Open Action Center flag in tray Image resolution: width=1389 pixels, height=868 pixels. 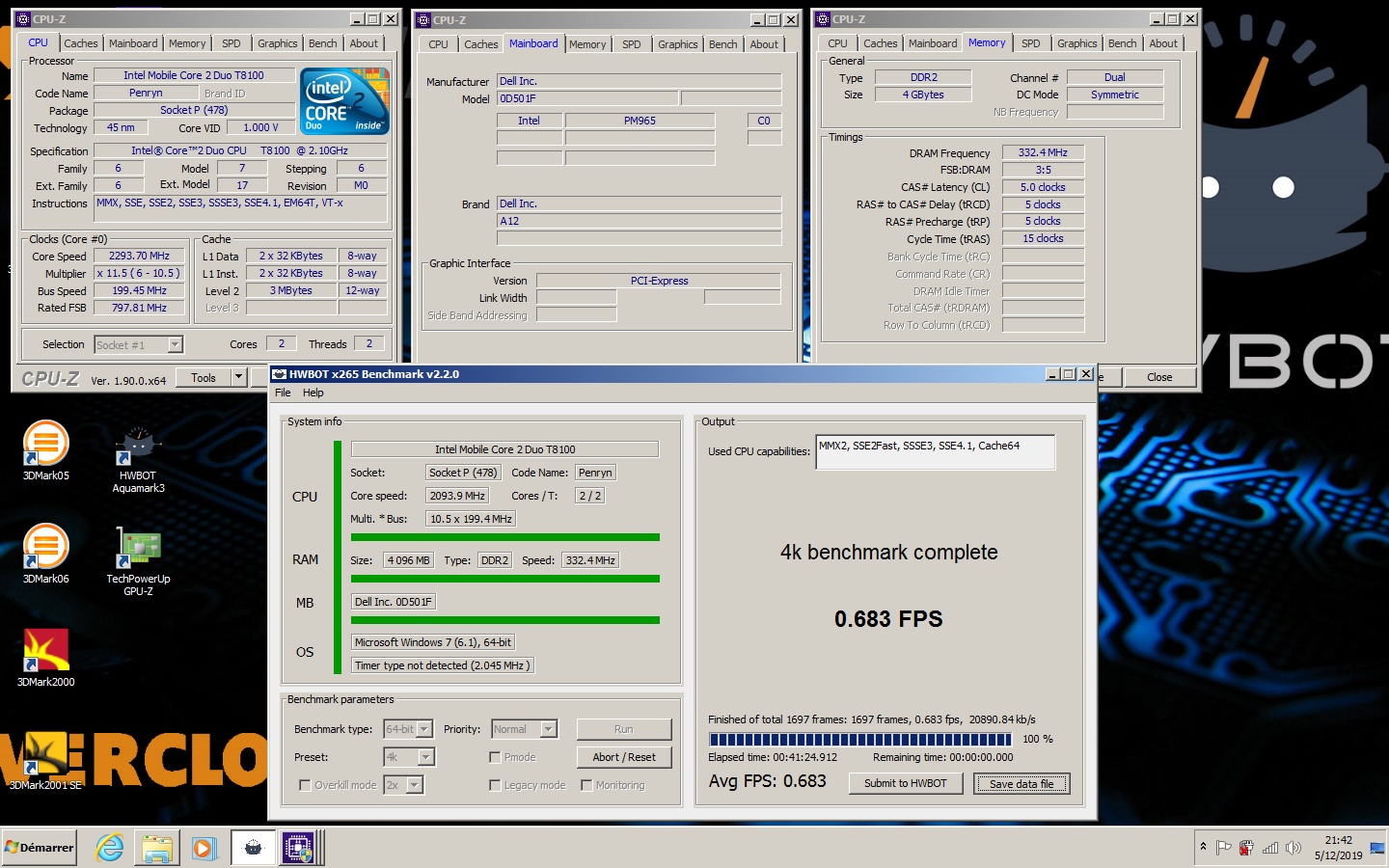coord(1223,848)
